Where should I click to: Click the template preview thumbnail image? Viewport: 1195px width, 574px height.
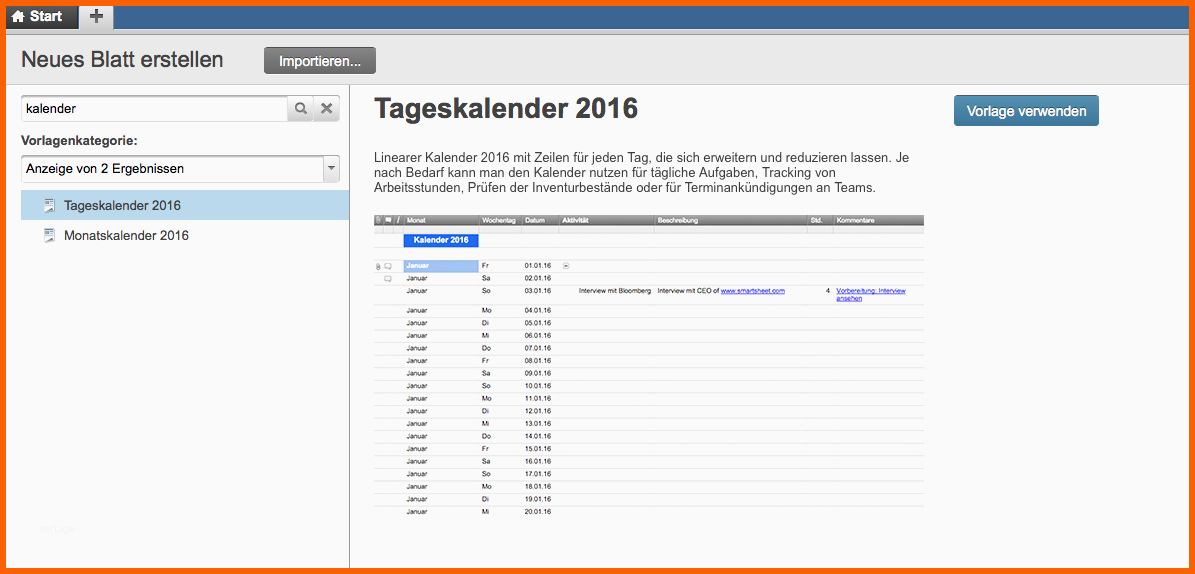tap(649, 366)
